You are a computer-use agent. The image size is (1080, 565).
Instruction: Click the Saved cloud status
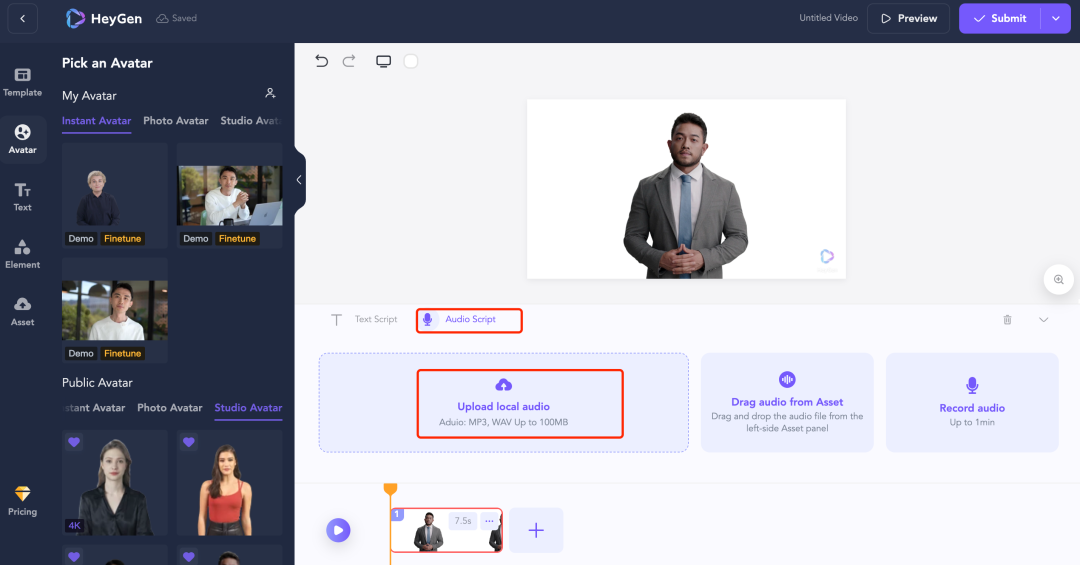click(x=177, y=19)
